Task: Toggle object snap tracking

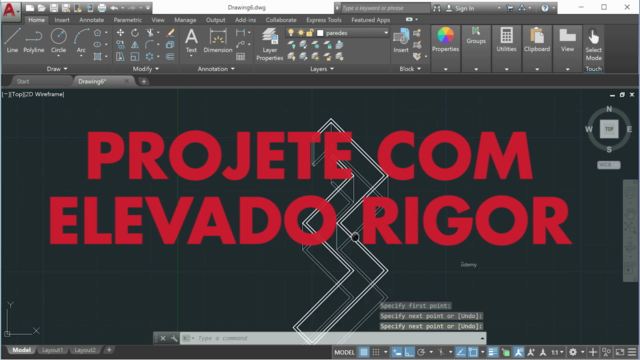Action: coord(460,352)
